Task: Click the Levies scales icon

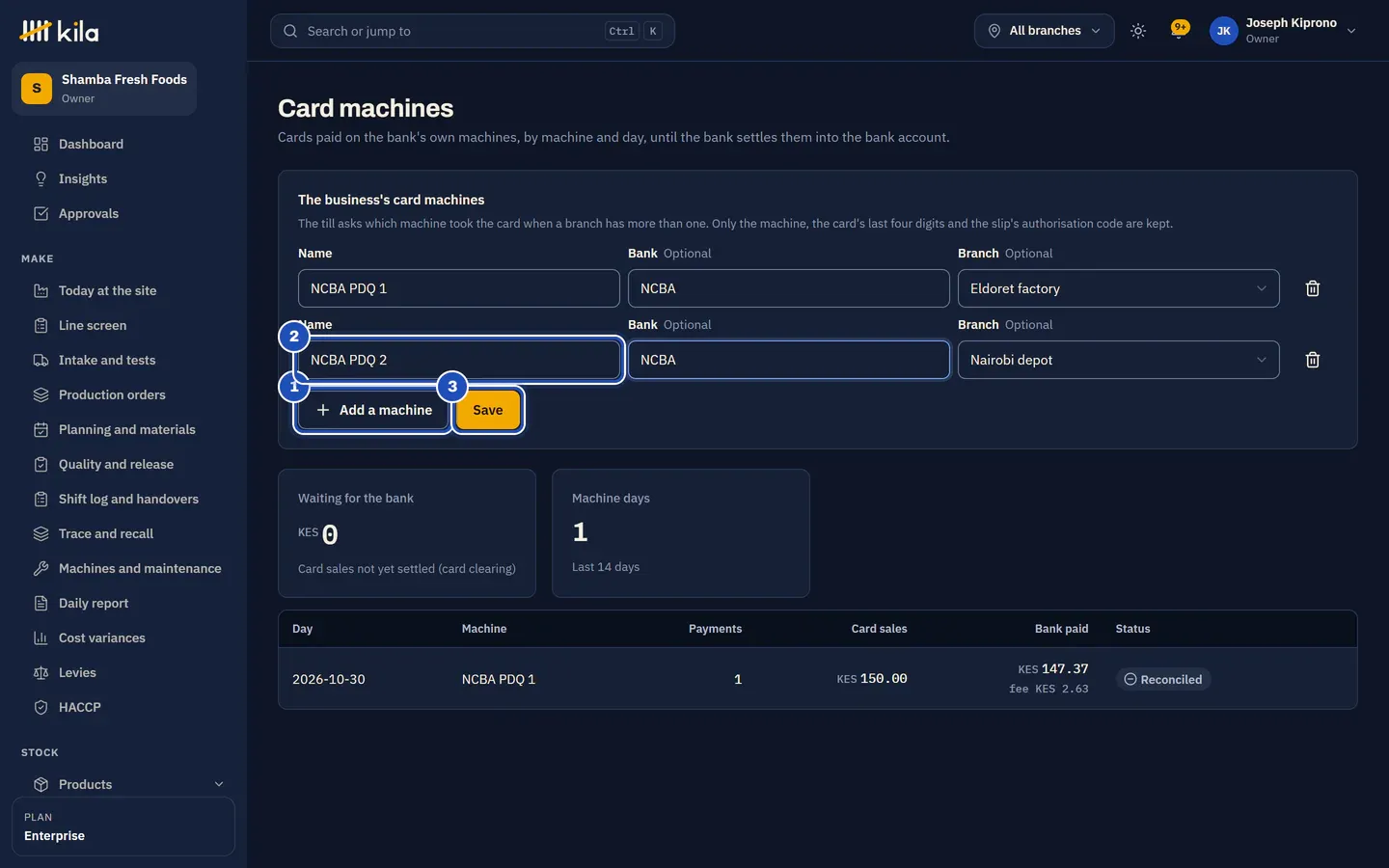Action: tap(41, 672)
